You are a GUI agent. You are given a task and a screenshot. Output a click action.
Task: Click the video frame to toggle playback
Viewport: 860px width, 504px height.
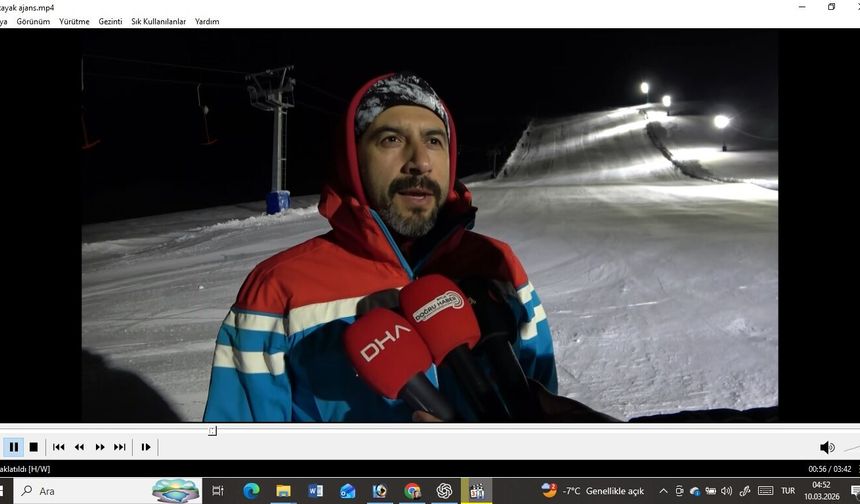[x=429, y=225]
